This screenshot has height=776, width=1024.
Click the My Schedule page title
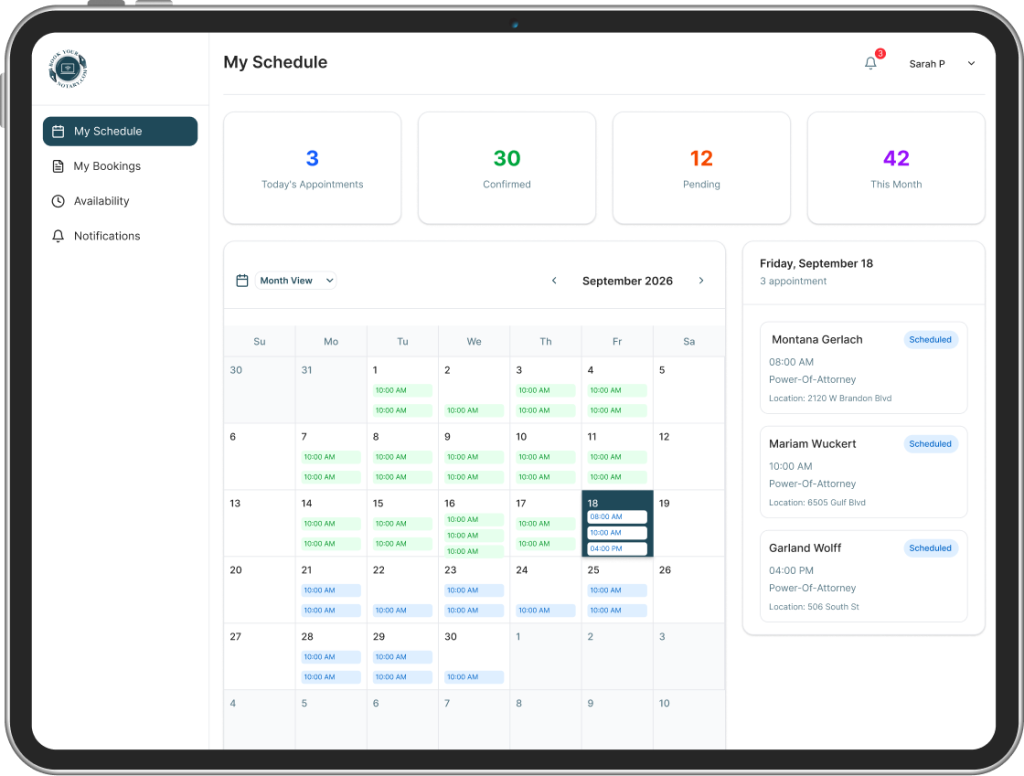[276, 62]
